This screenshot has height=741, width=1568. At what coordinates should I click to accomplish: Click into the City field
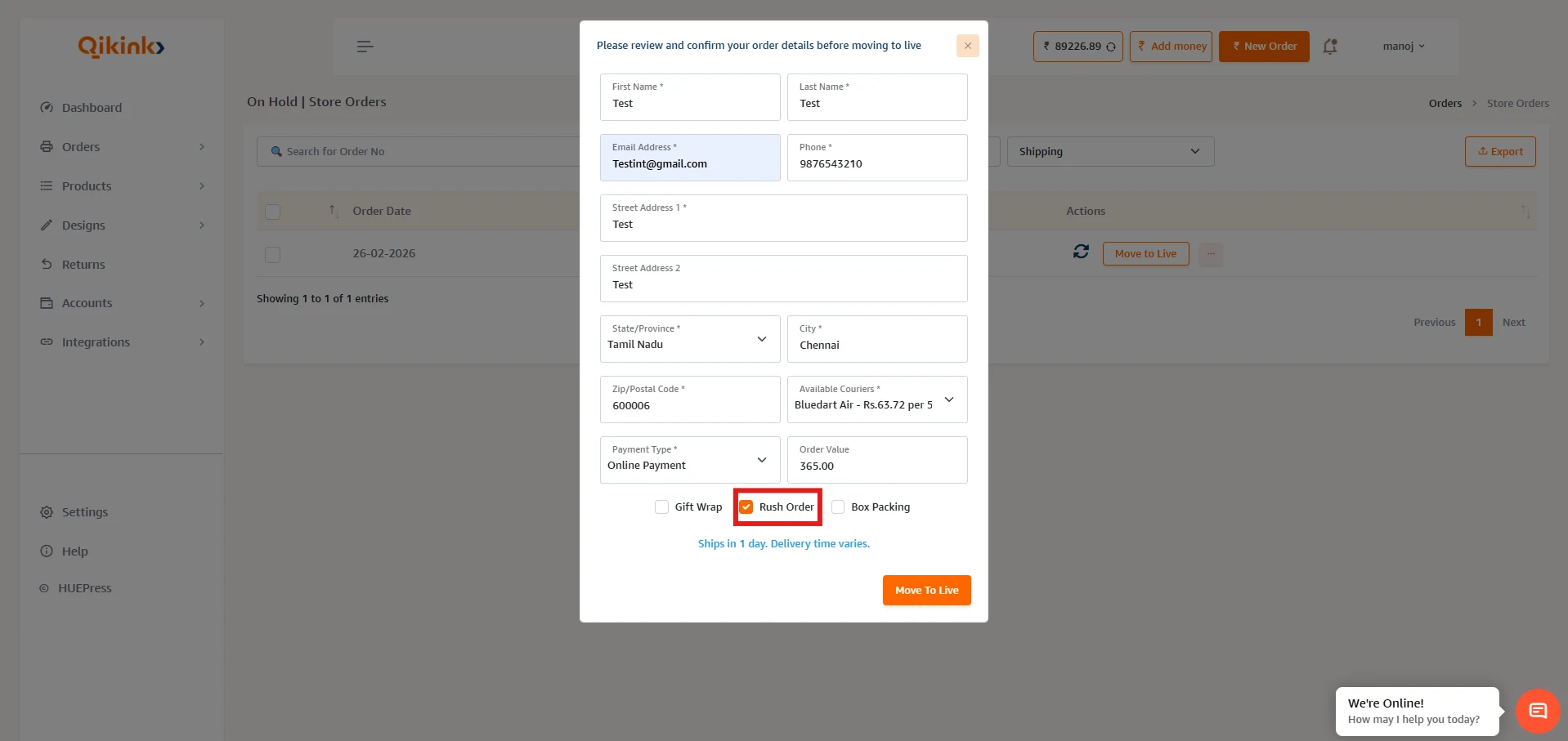coord(877,339)
